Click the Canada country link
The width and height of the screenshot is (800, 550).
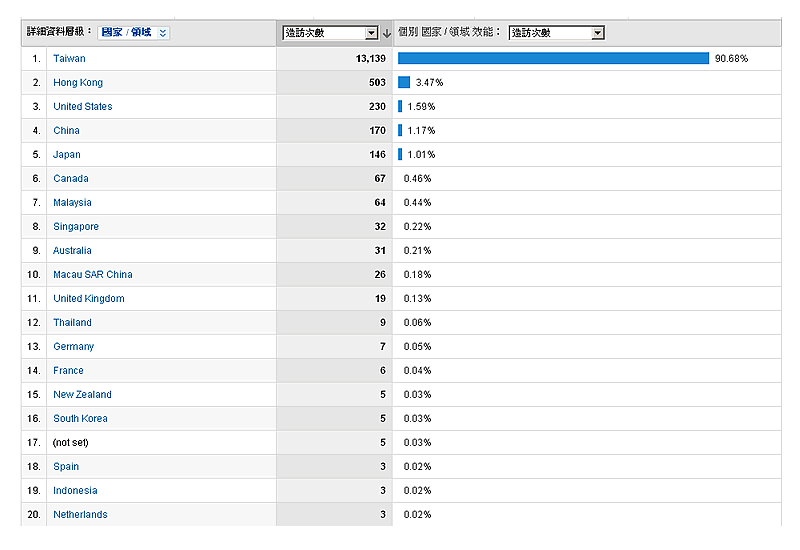(x=70, y=179)
